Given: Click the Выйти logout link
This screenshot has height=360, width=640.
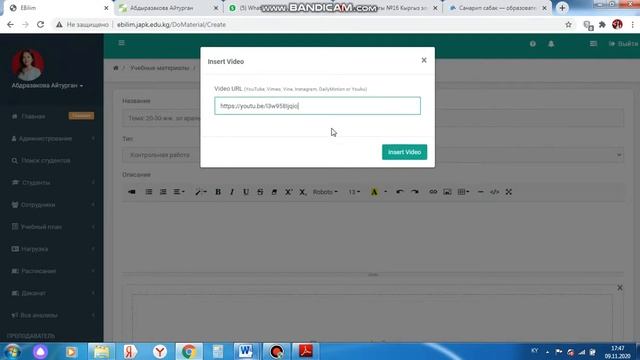Looking at the screenshot, I should [x=624, y=44].
